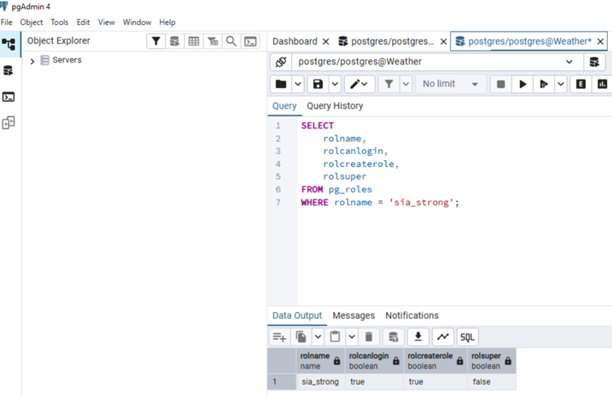The width and height of the screenshot is (612, 397).
Task: Click the rolcanlogin column header
Action: pos(374,361)
